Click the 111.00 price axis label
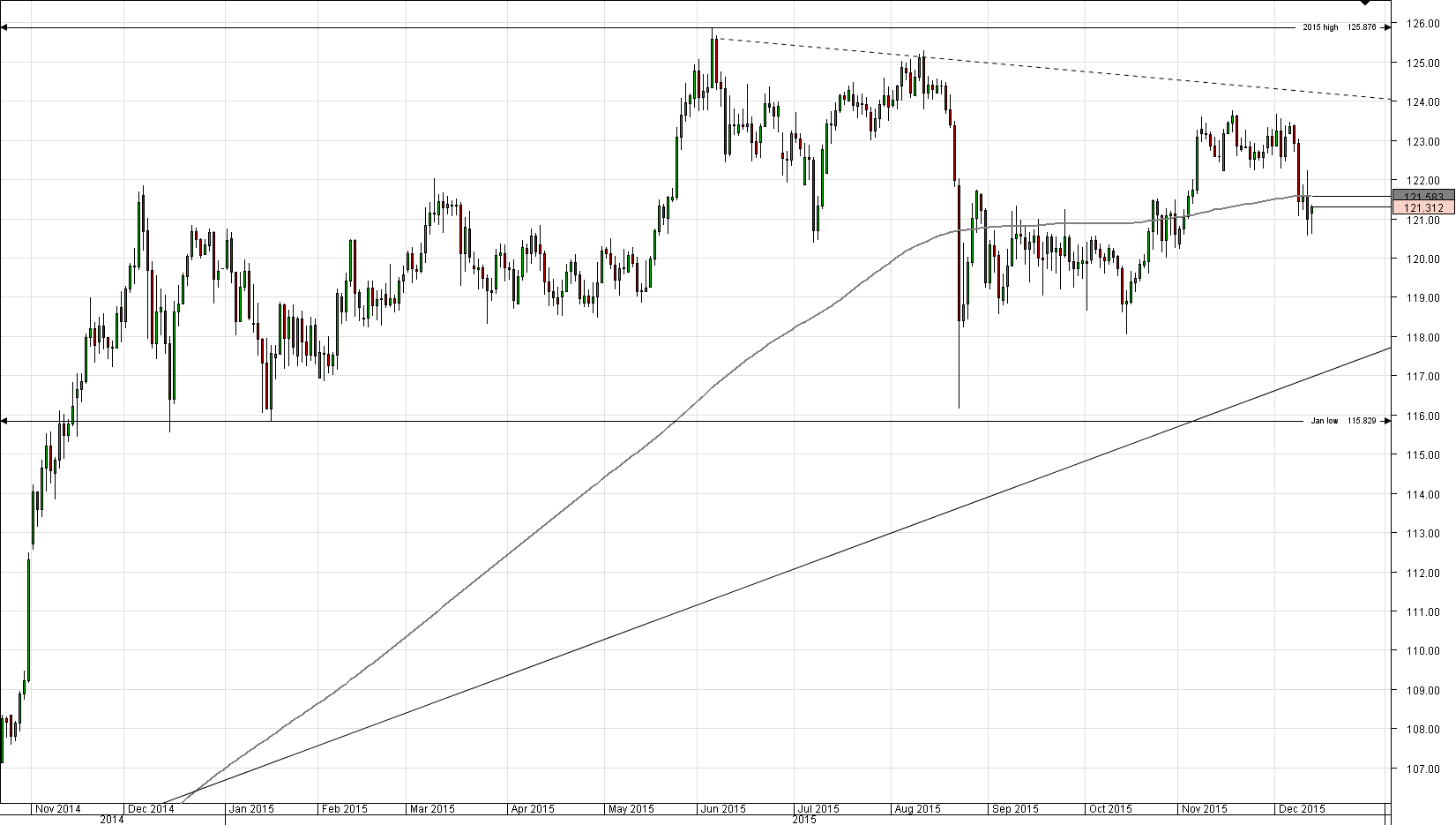 [1424, 612]
